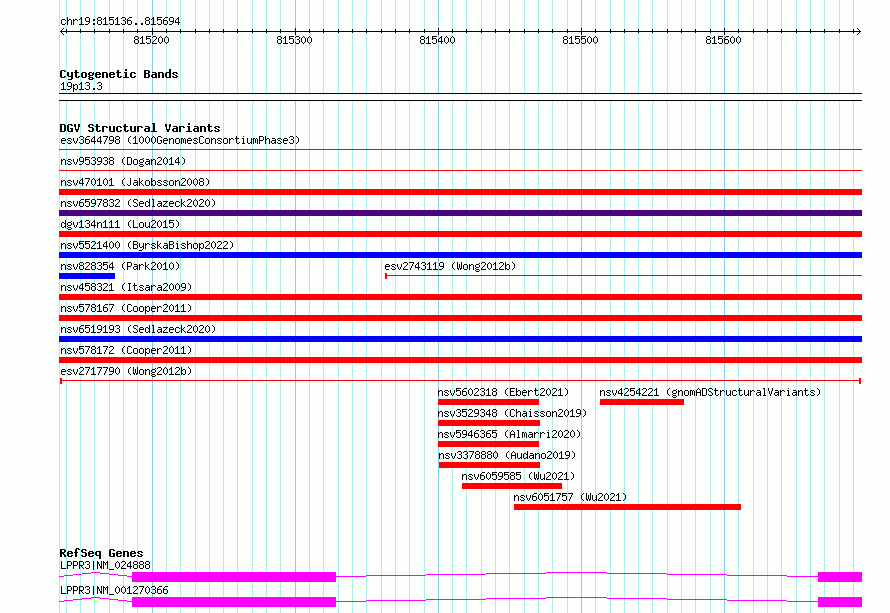Open nsv3529348 (Chaisson2019) variant label
The image size is (890, 613).
point(512,413)
